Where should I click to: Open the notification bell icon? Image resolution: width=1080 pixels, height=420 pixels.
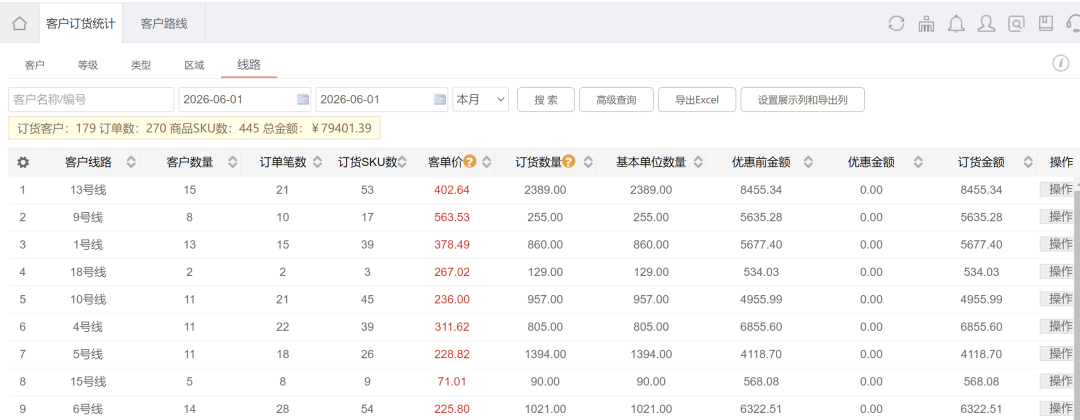(956, 23)
